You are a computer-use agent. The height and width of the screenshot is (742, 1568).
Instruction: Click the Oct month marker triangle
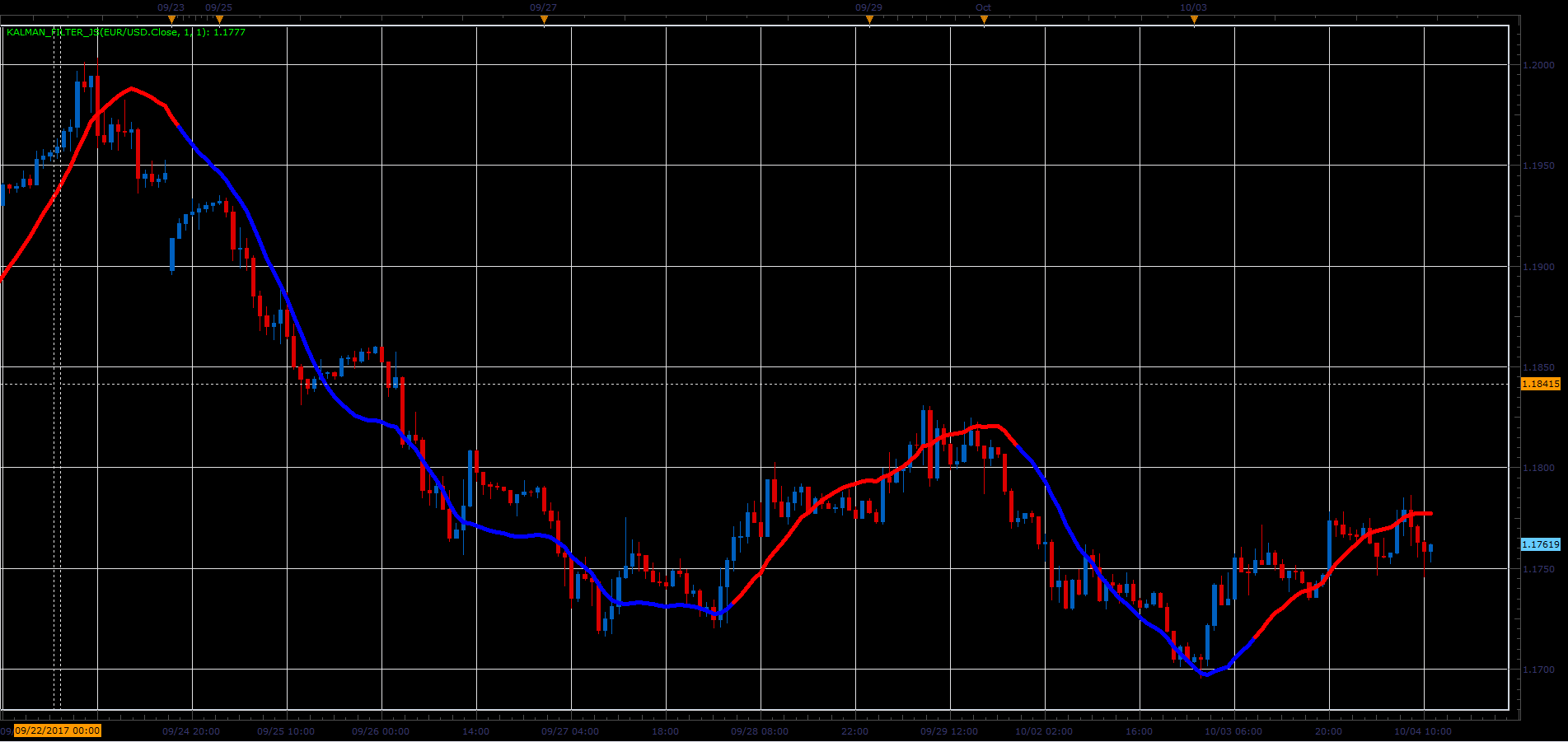pos(984,20)
